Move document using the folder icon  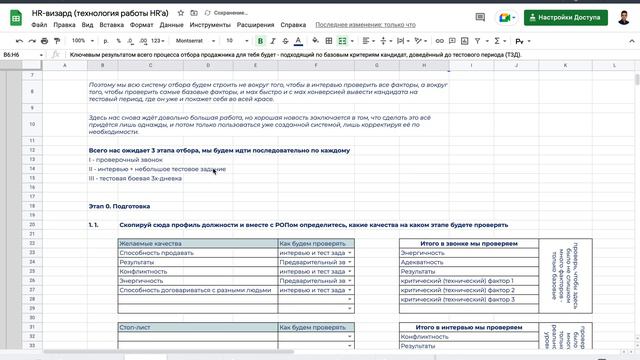click(194, 13)
